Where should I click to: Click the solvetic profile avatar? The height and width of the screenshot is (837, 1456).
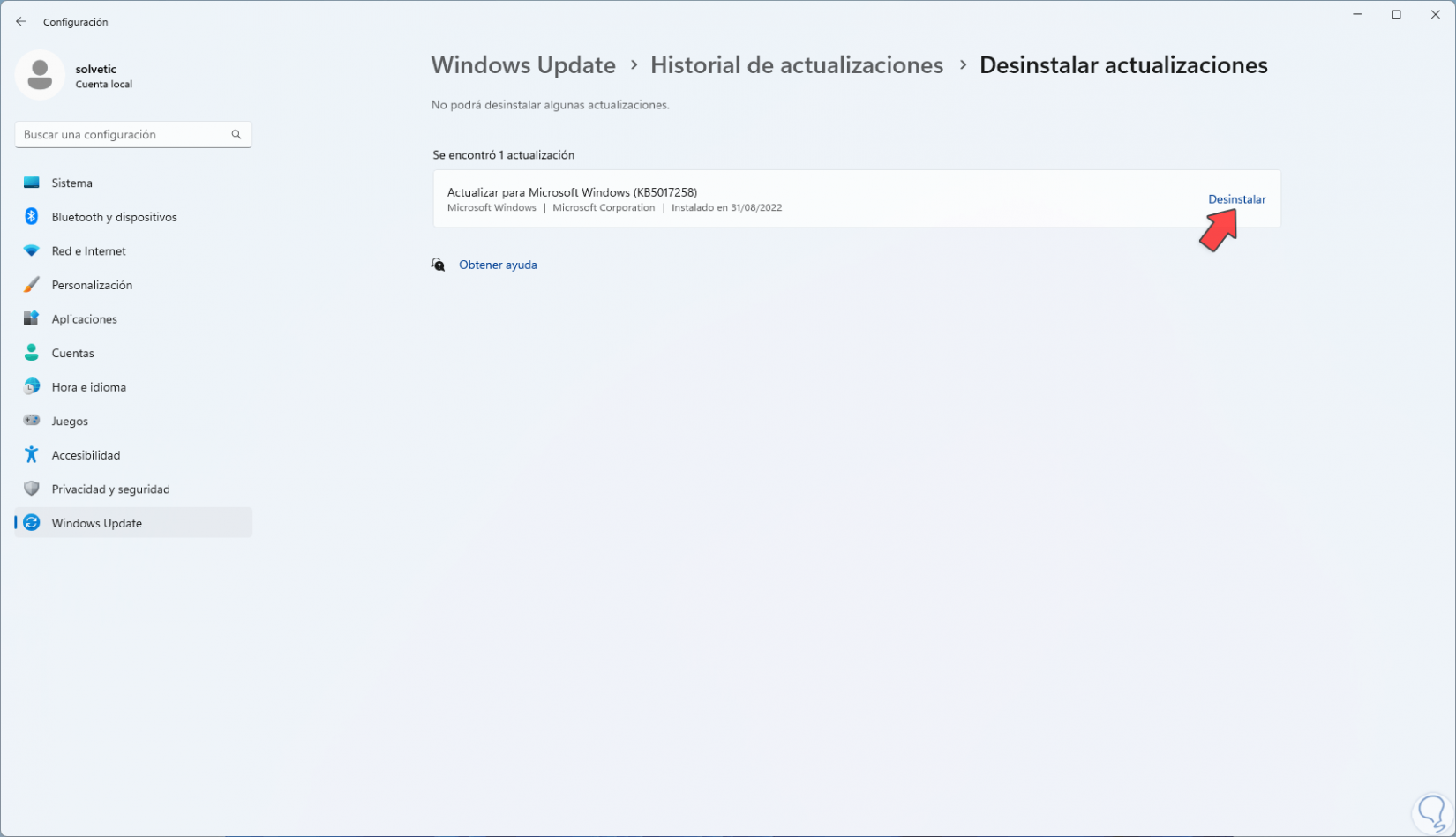point(40,75)
